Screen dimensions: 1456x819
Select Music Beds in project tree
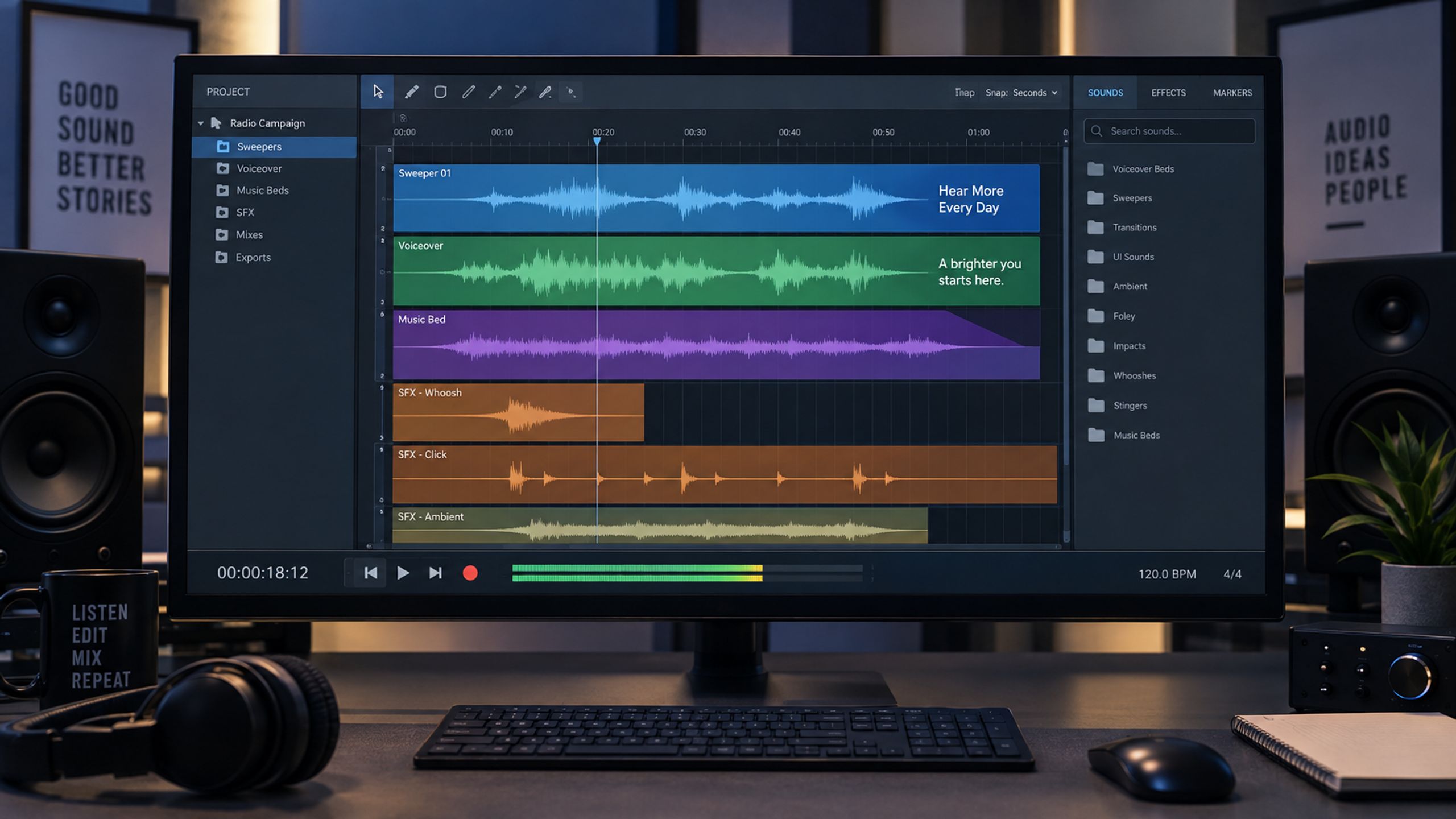pyautogui.click(x=253, y=191)
